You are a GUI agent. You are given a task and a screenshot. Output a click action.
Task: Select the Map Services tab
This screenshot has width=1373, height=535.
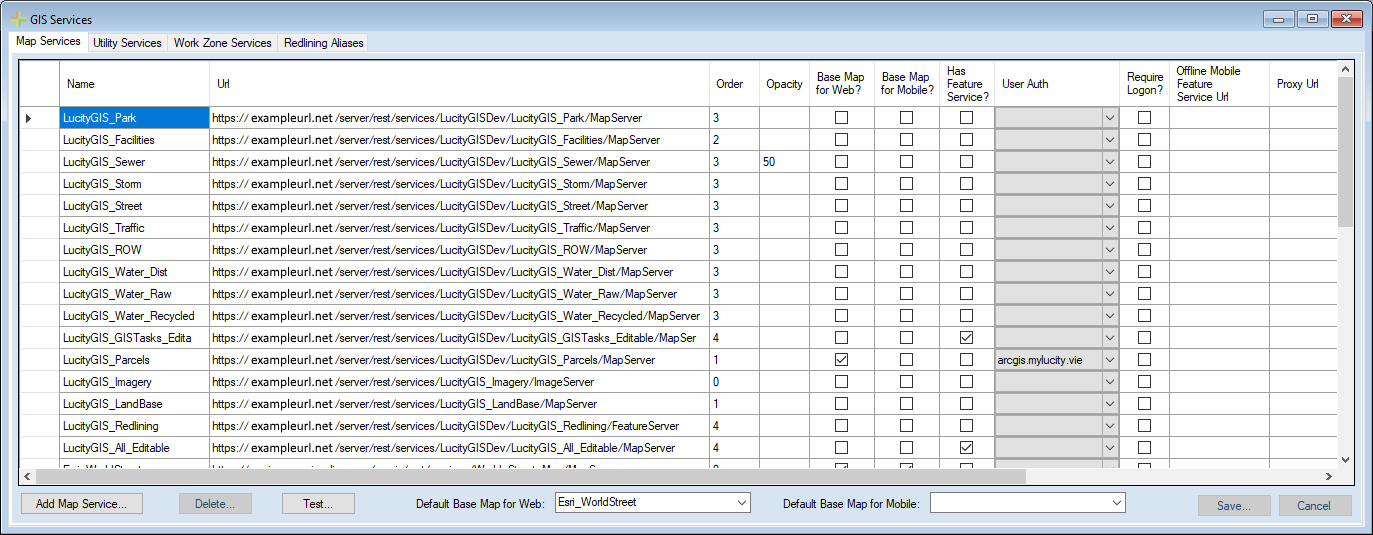tap(48, 42)
